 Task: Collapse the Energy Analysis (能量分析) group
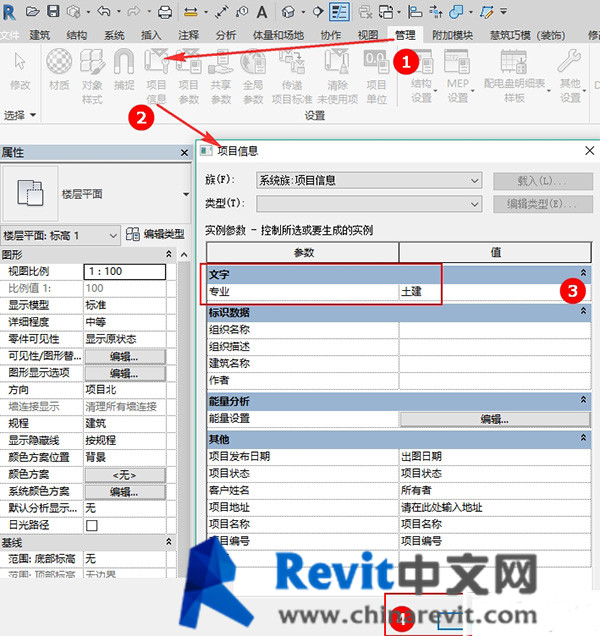pyautogui.click(x=583, y=400)
